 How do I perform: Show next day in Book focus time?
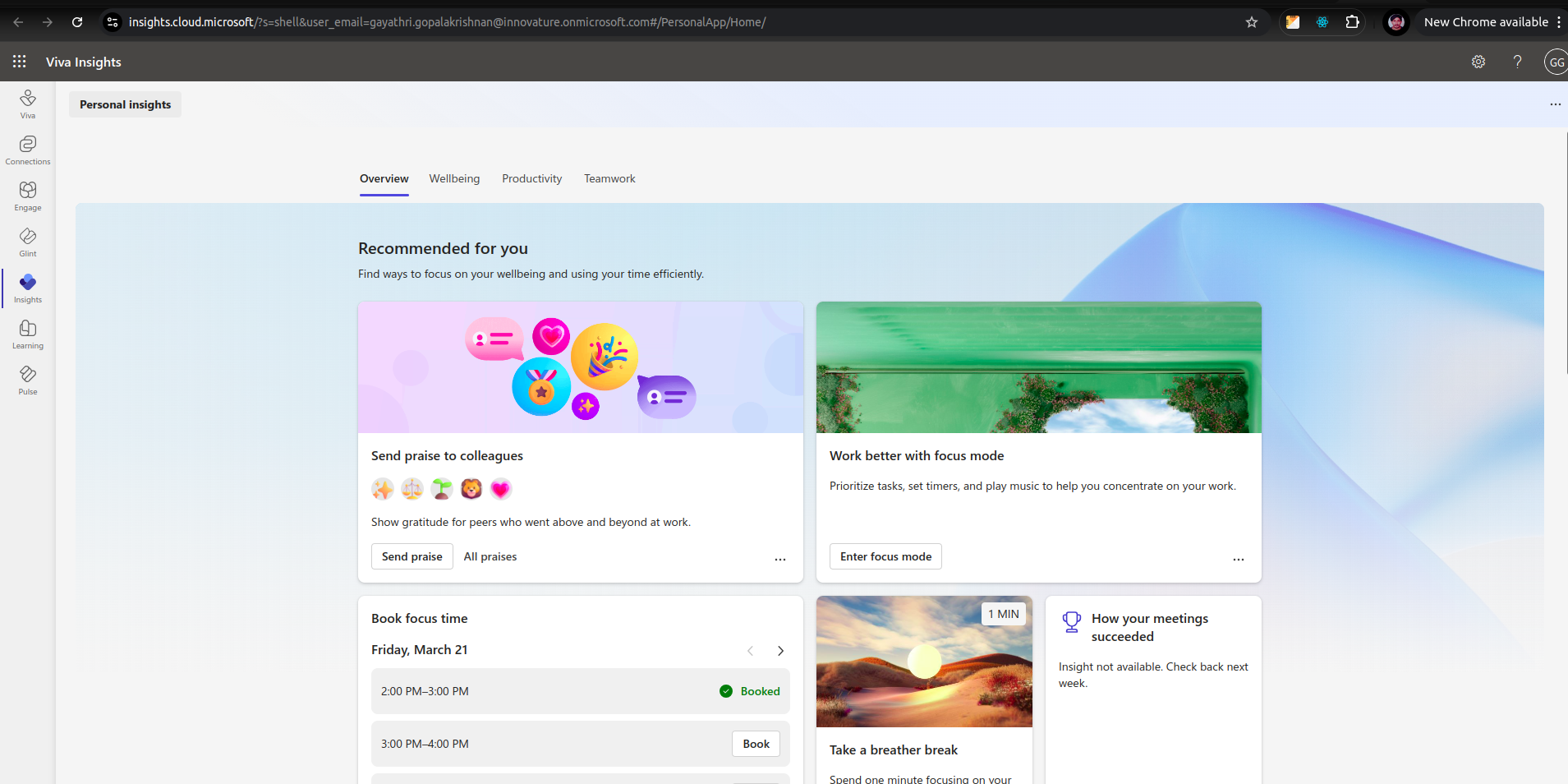tap(780, 651)
